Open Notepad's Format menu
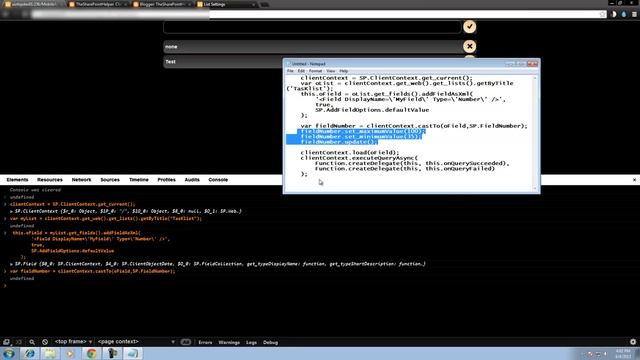This screenshot has height=360, width=640. tap(315, 71)
